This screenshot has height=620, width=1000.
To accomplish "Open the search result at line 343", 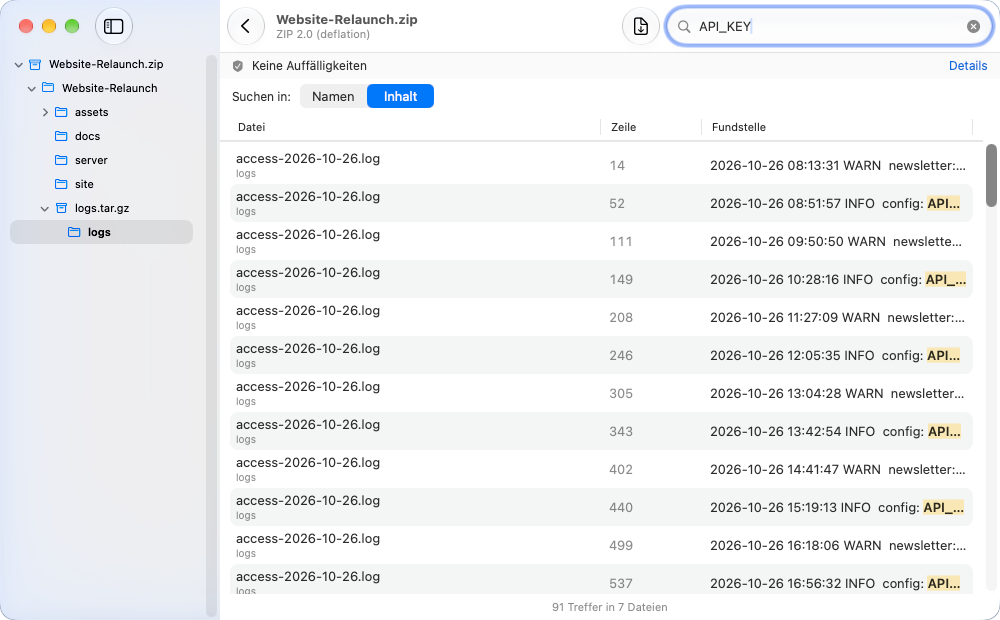I will tap(601, 431).
